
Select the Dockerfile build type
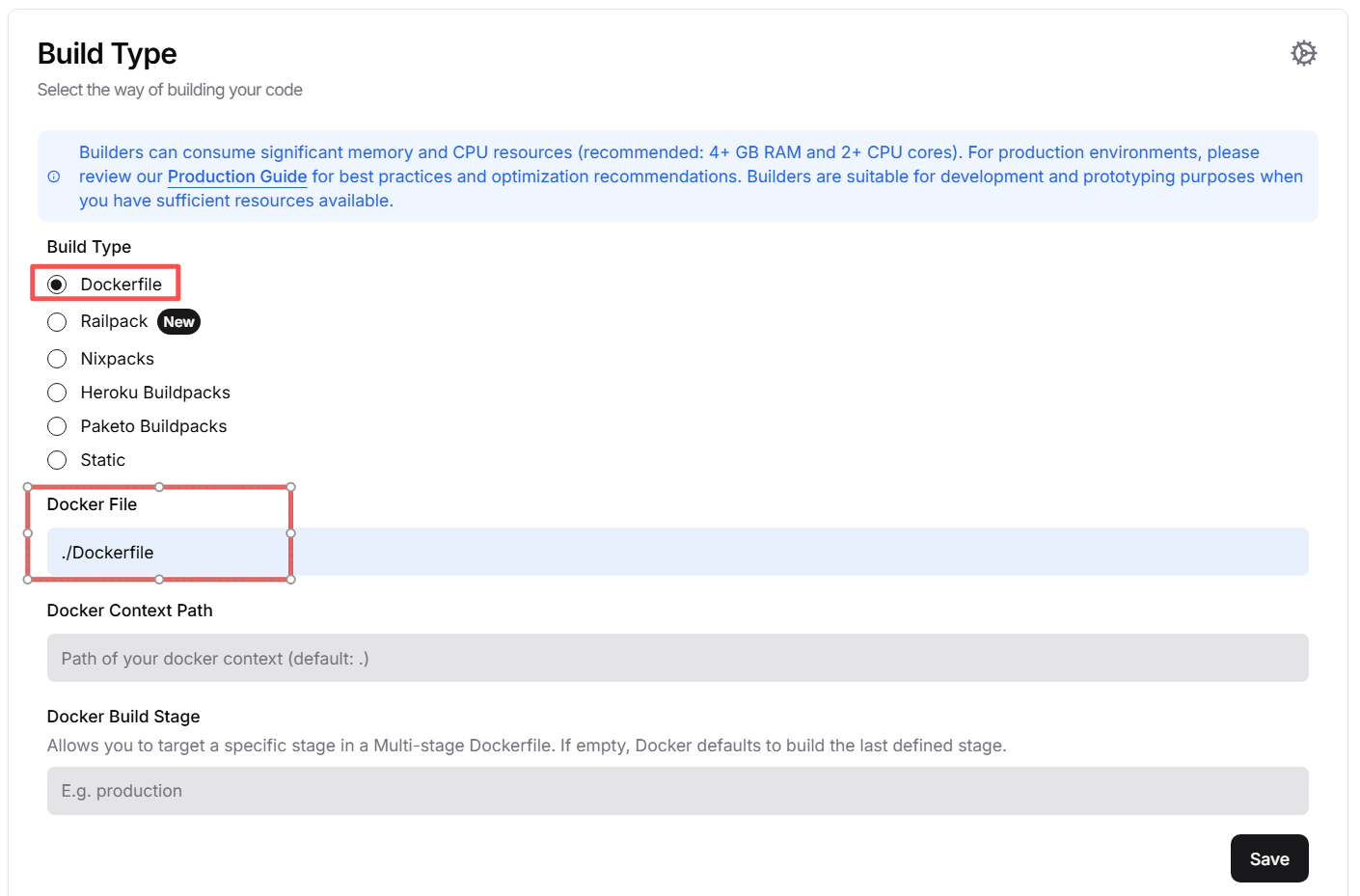57,285
